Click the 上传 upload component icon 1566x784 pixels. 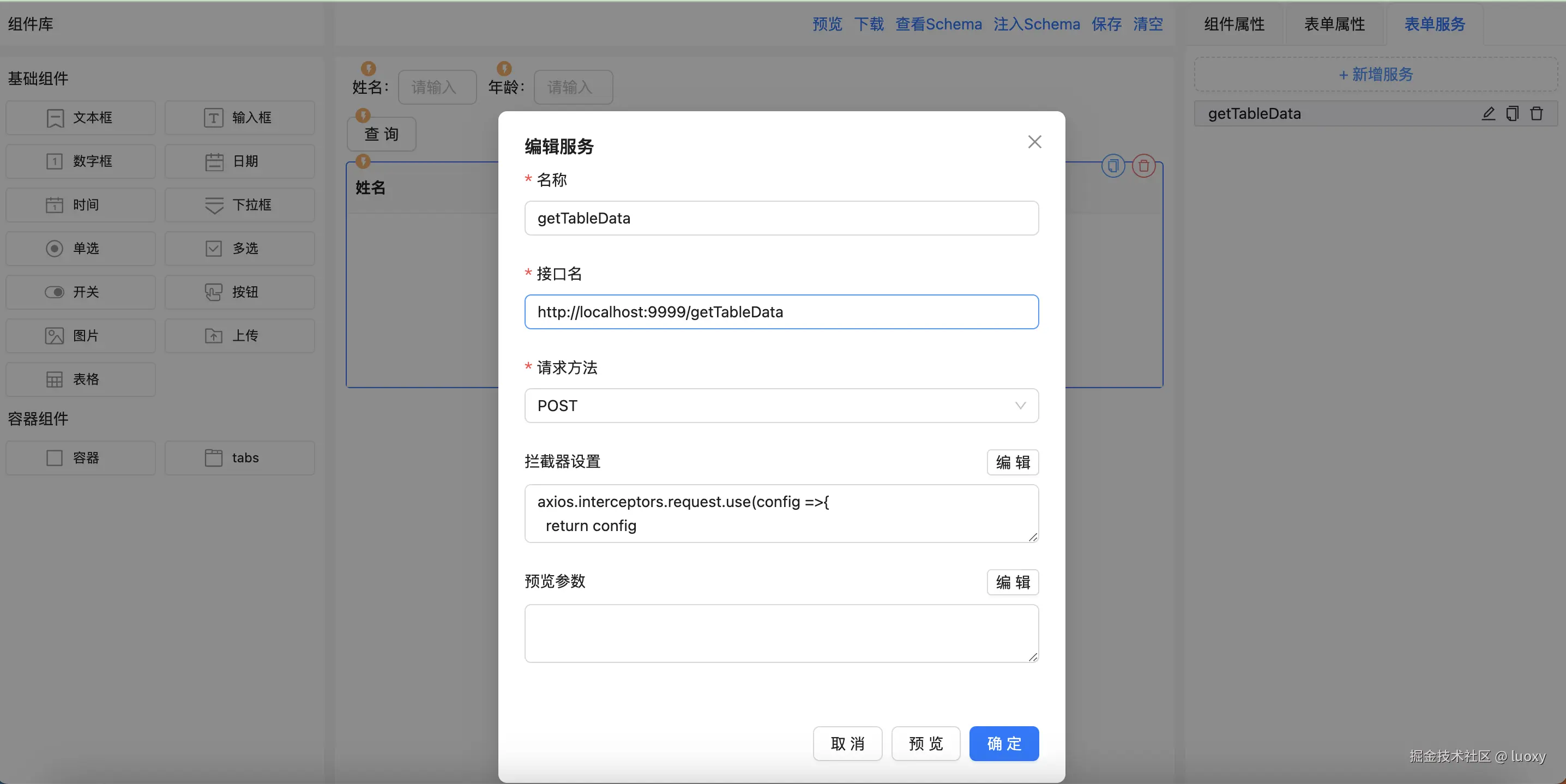(213, 336)
